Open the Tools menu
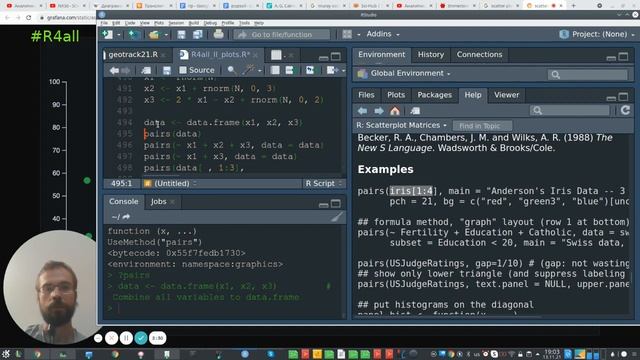The height and width of the screenshot is (360, 640). 244,23
